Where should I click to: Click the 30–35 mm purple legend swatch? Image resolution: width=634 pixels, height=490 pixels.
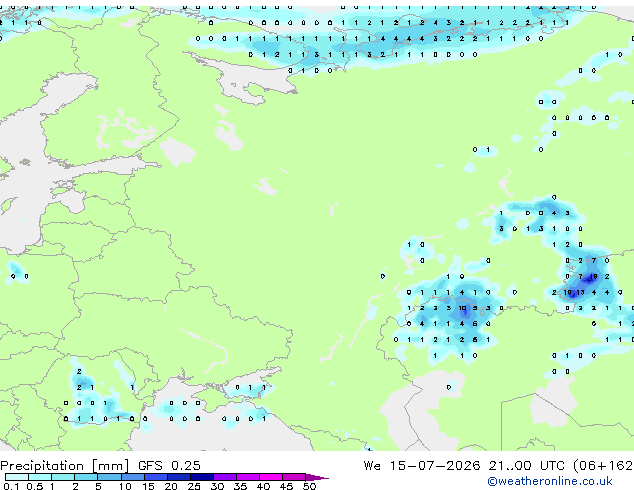click(x=225, y=477)
